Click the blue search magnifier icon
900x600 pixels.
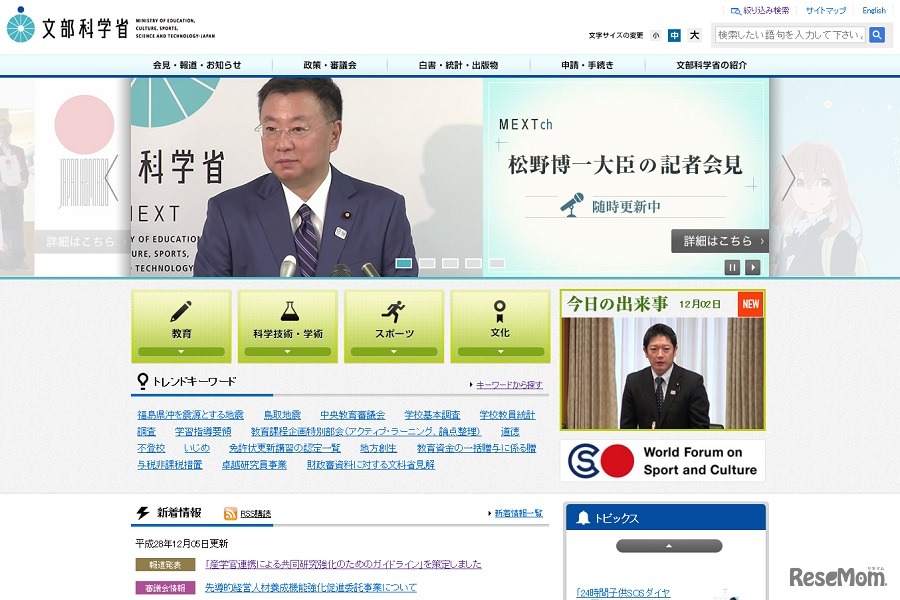(x=876, y=33)
